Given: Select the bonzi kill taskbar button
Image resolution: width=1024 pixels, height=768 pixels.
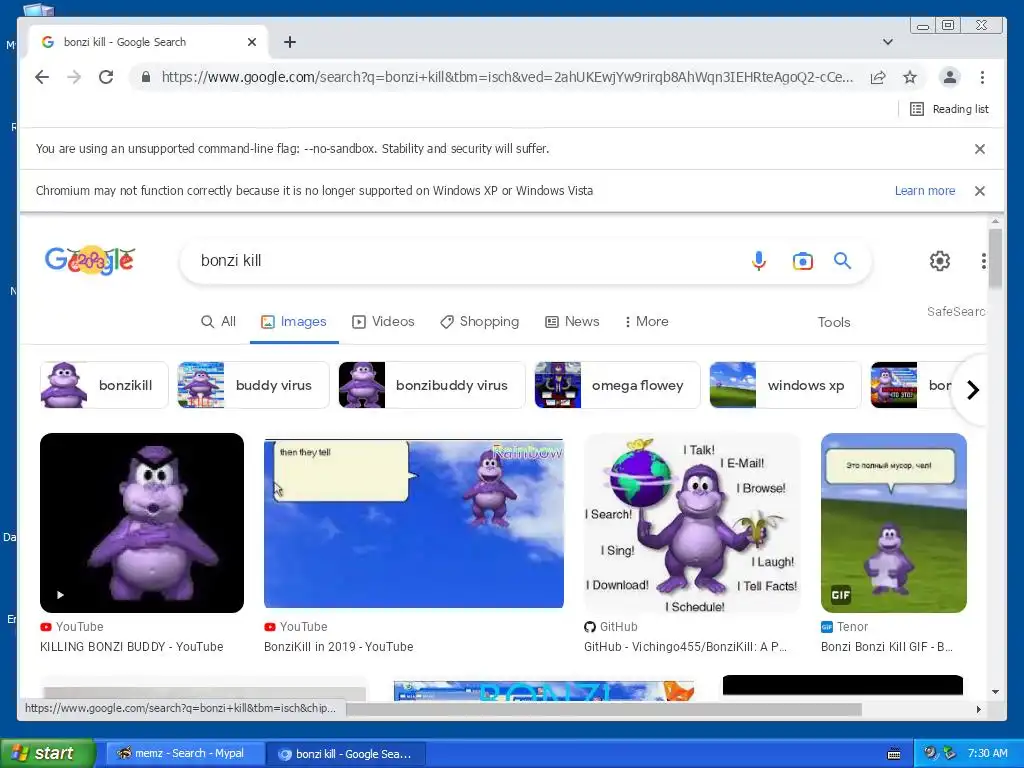Looking at the screenshot, I should tap(346, 754).
